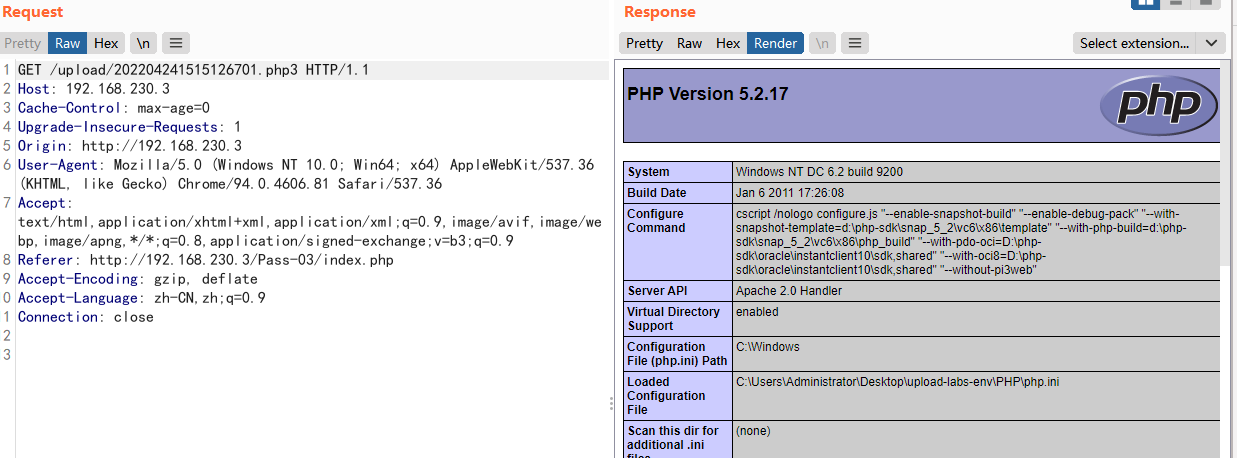This screenshot has width=1237, height=458.
Task: Click the KHTML, like Gecko continuation line
Action: click(230, 184)
